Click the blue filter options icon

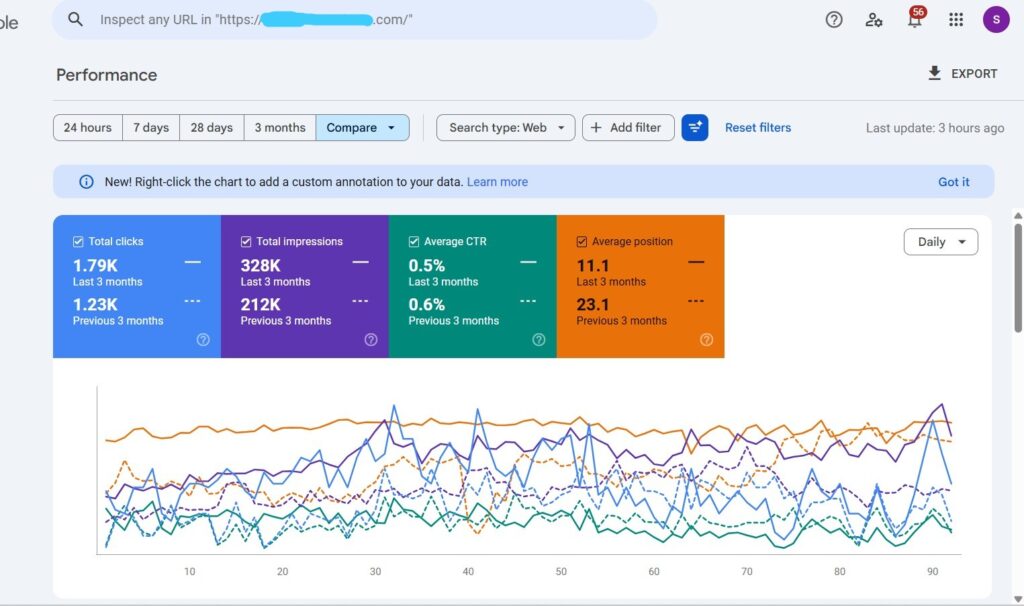click(695, 128)
